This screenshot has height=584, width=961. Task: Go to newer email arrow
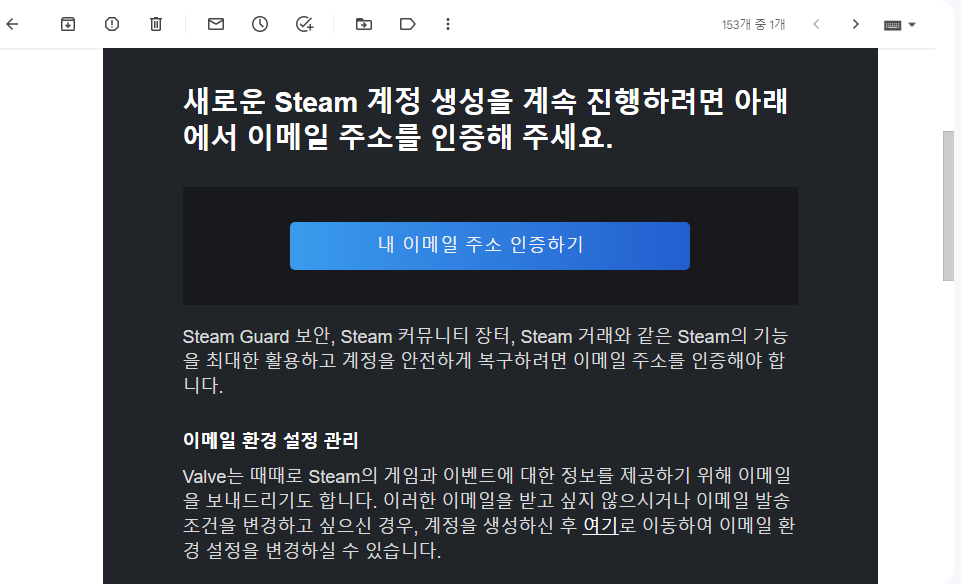pyautogui.click(x=816, y=24)
